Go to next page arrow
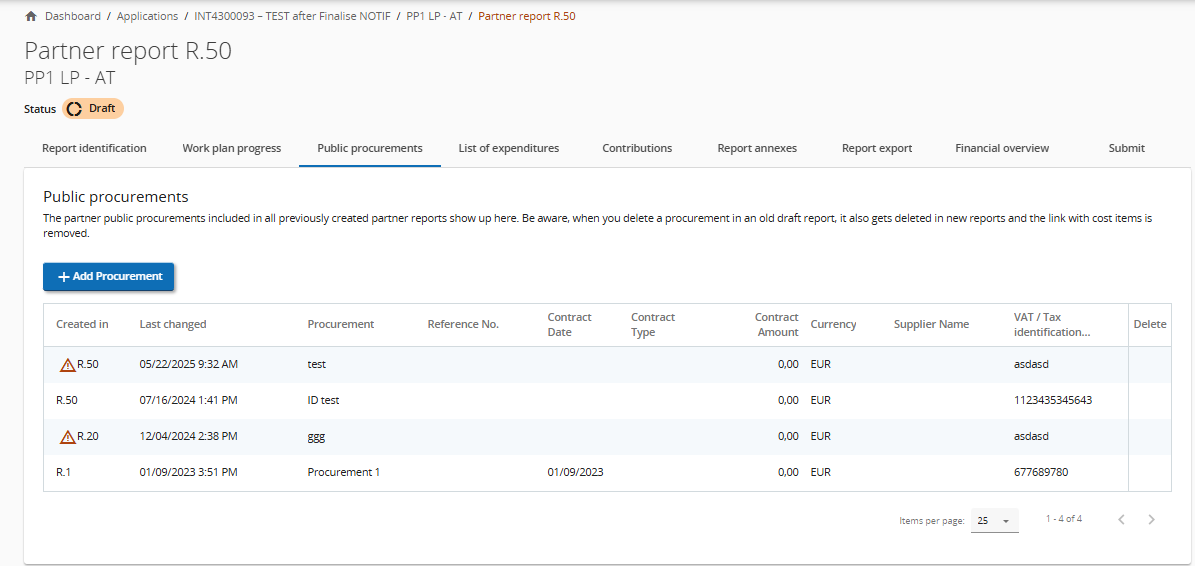 coord(1151,519)
